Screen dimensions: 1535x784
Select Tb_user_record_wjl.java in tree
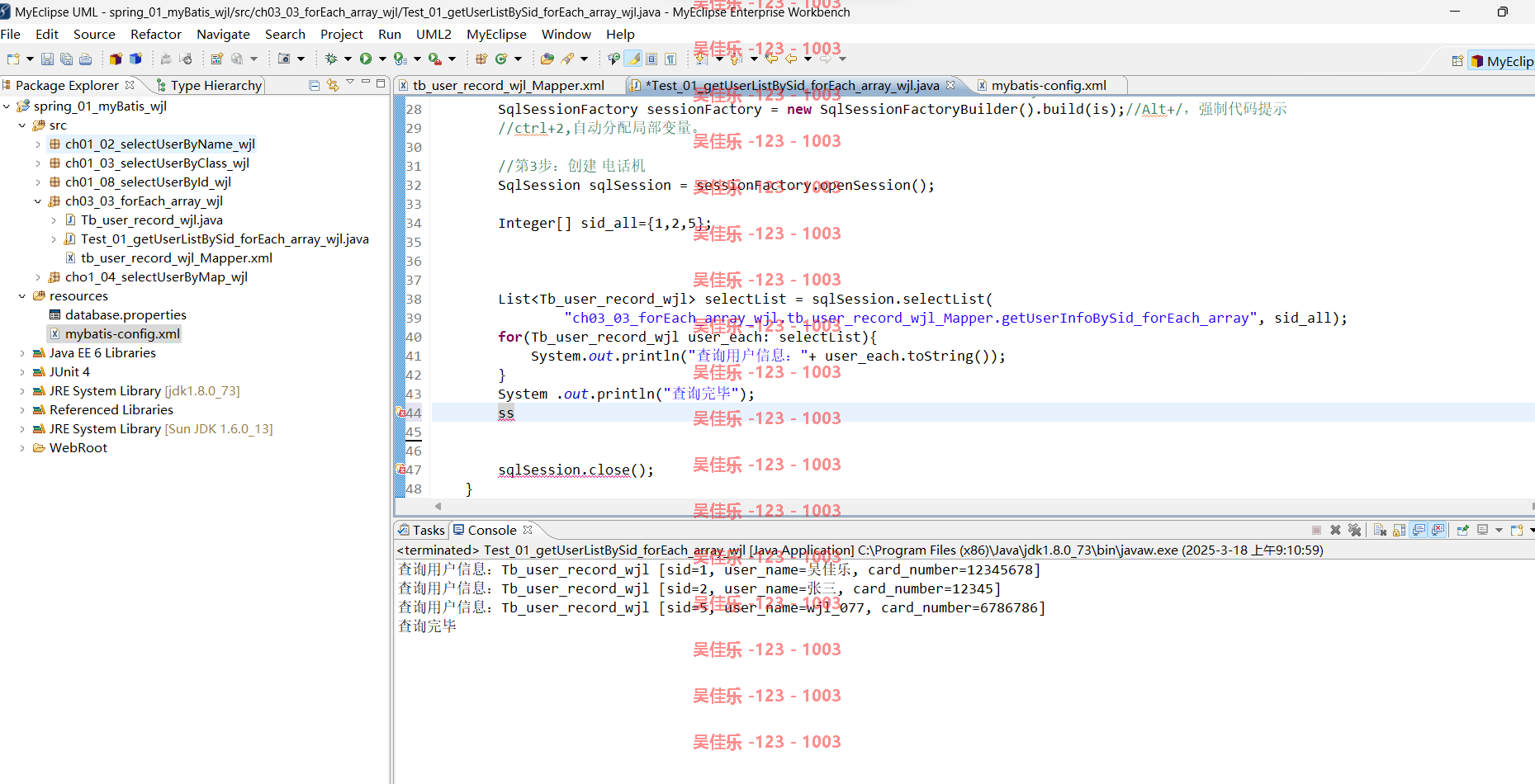[152, 220]
